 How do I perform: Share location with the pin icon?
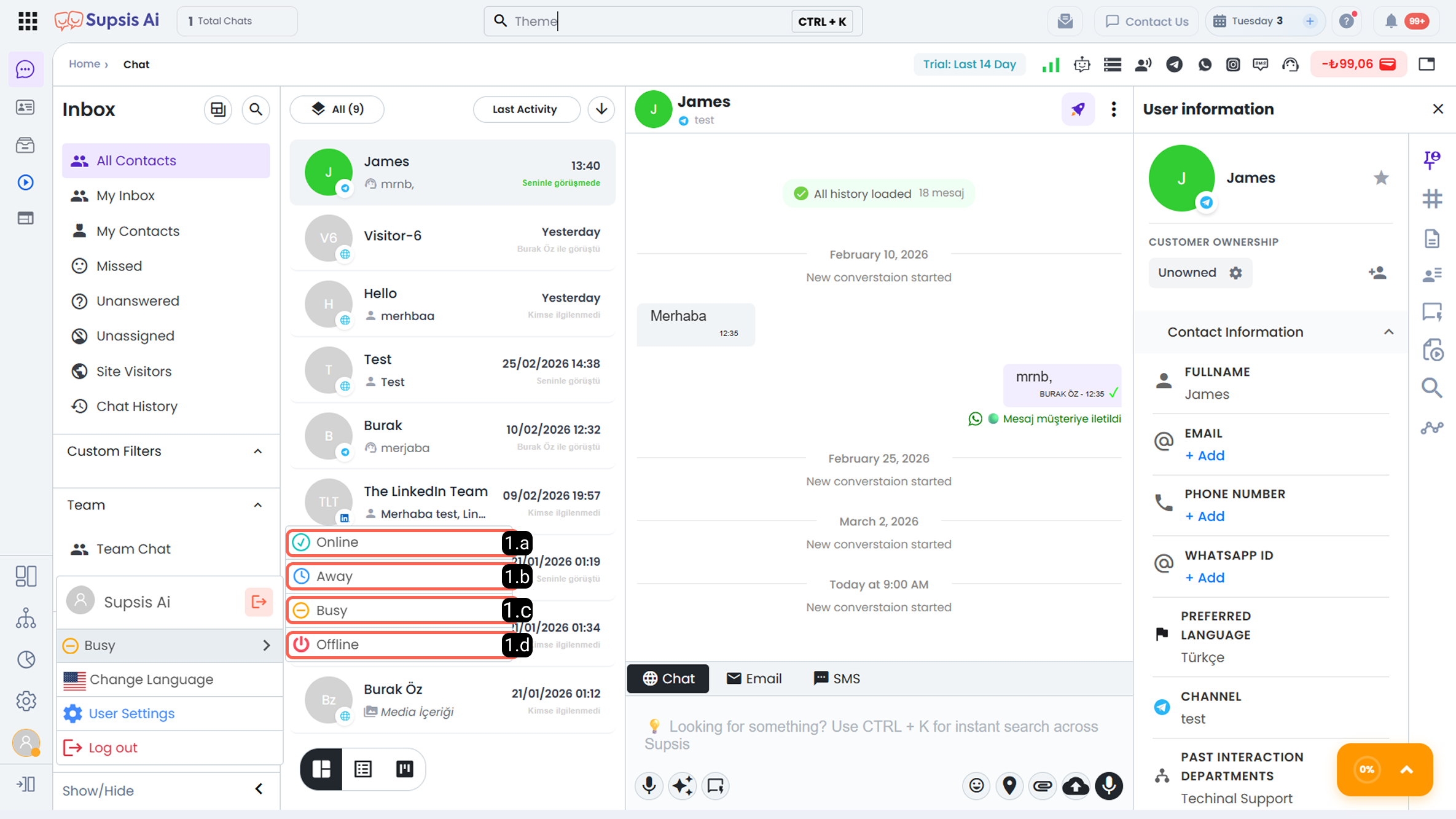tap(1009, 785)
